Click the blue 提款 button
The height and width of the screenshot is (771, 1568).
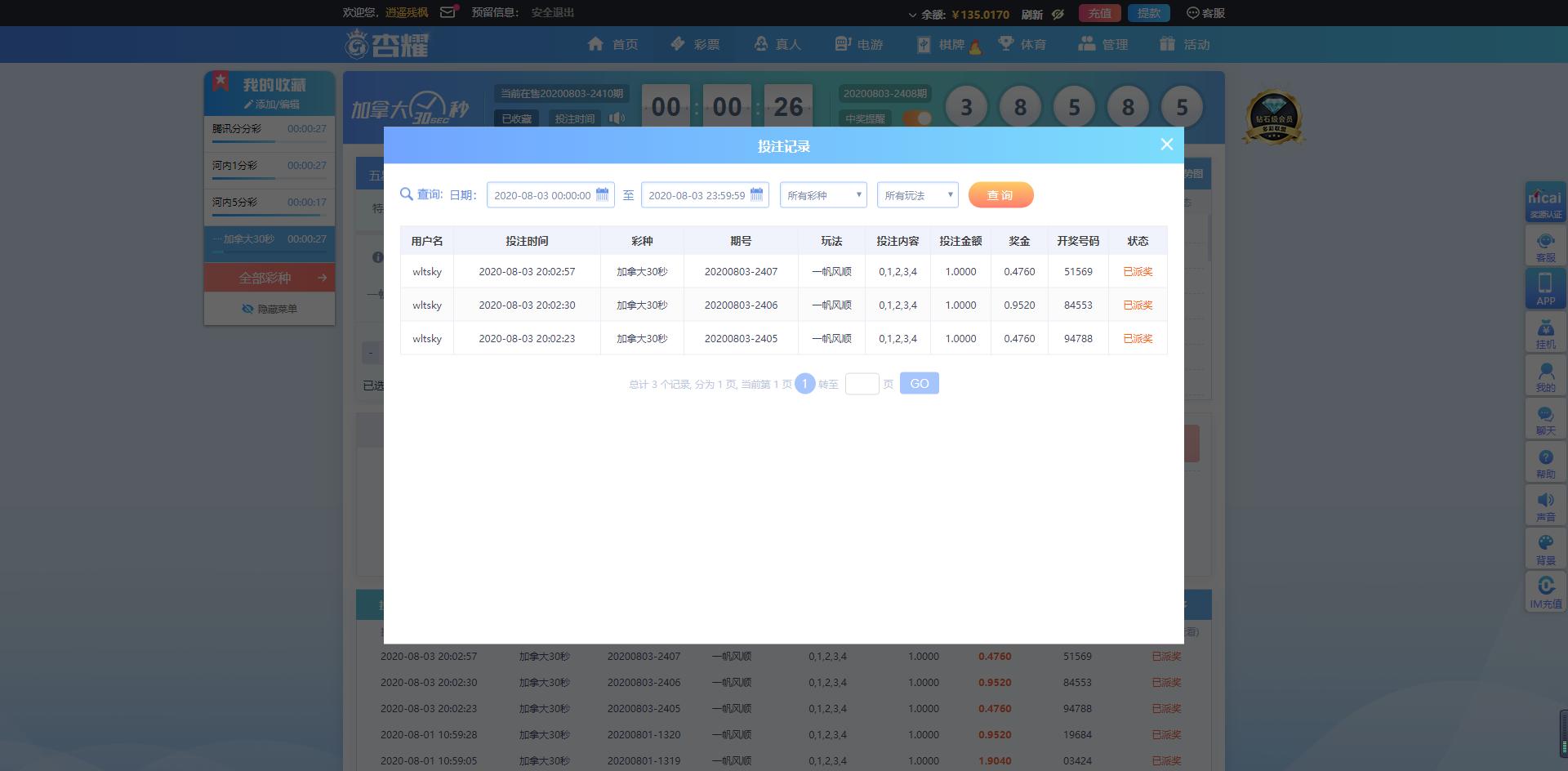pyautogui.click(x=1149, y=13)
